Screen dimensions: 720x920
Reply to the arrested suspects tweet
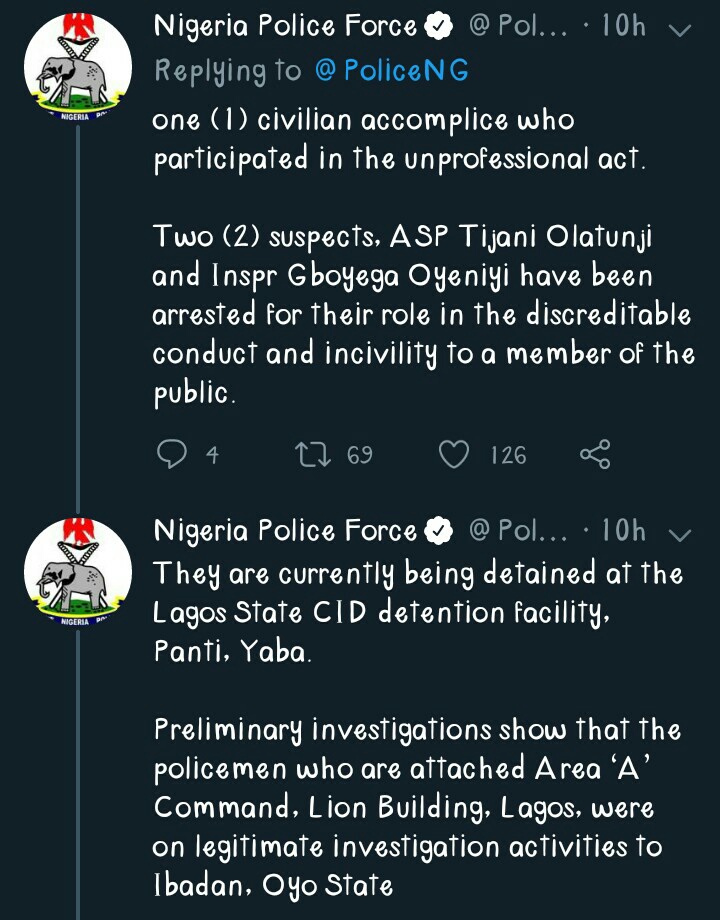173,456
